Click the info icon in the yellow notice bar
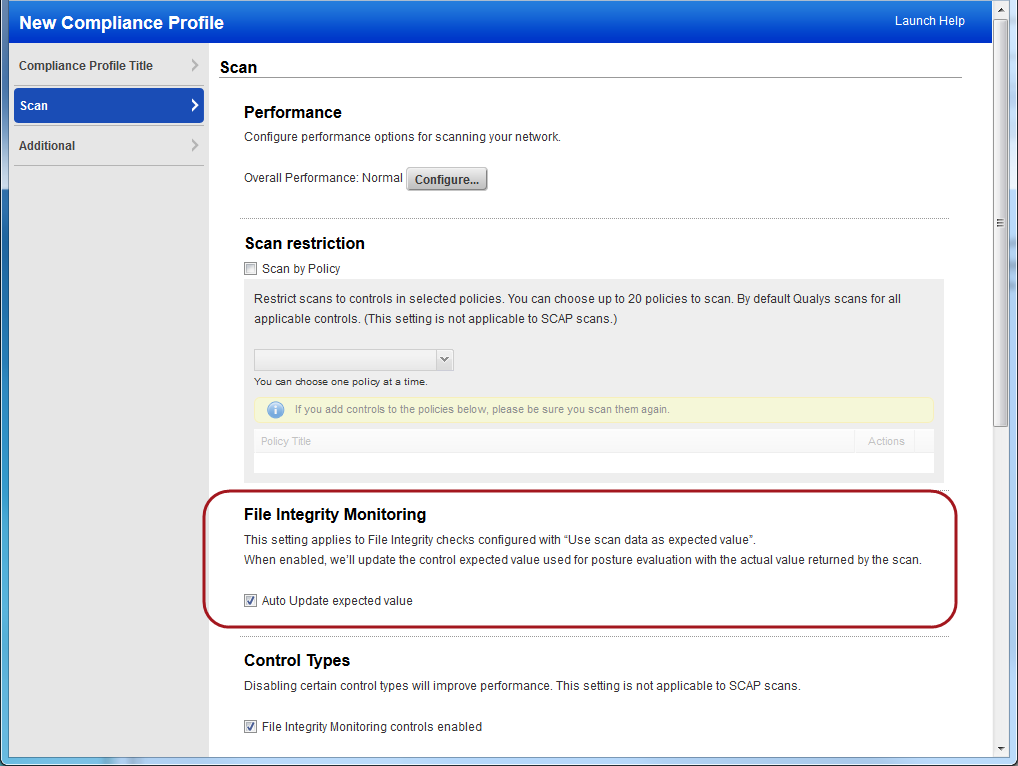 [x=275, y=410]
